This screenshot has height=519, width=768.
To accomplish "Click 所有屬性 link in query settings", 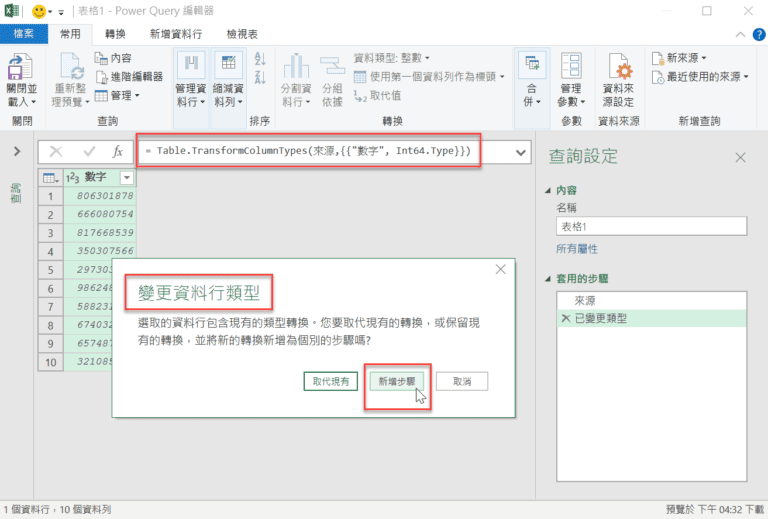I will [x=577, y=247].
